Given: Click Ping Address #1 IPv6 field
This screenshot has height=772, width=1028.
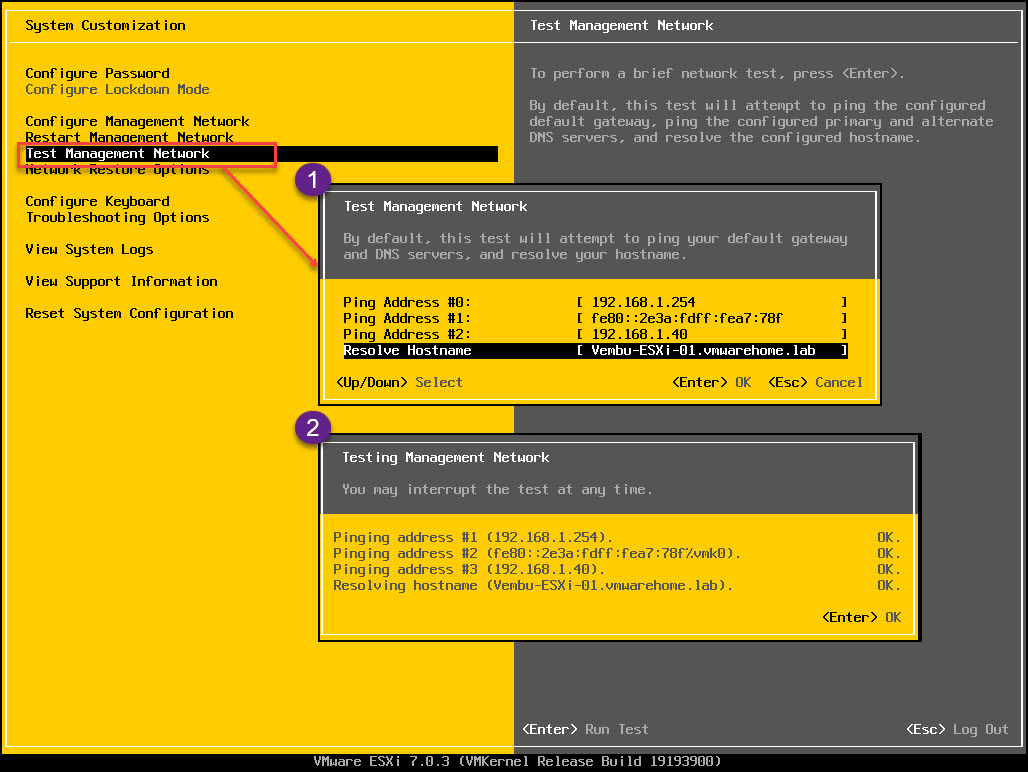Looking at the screenshot, I should pyautogui.click(x=712, y=318).
